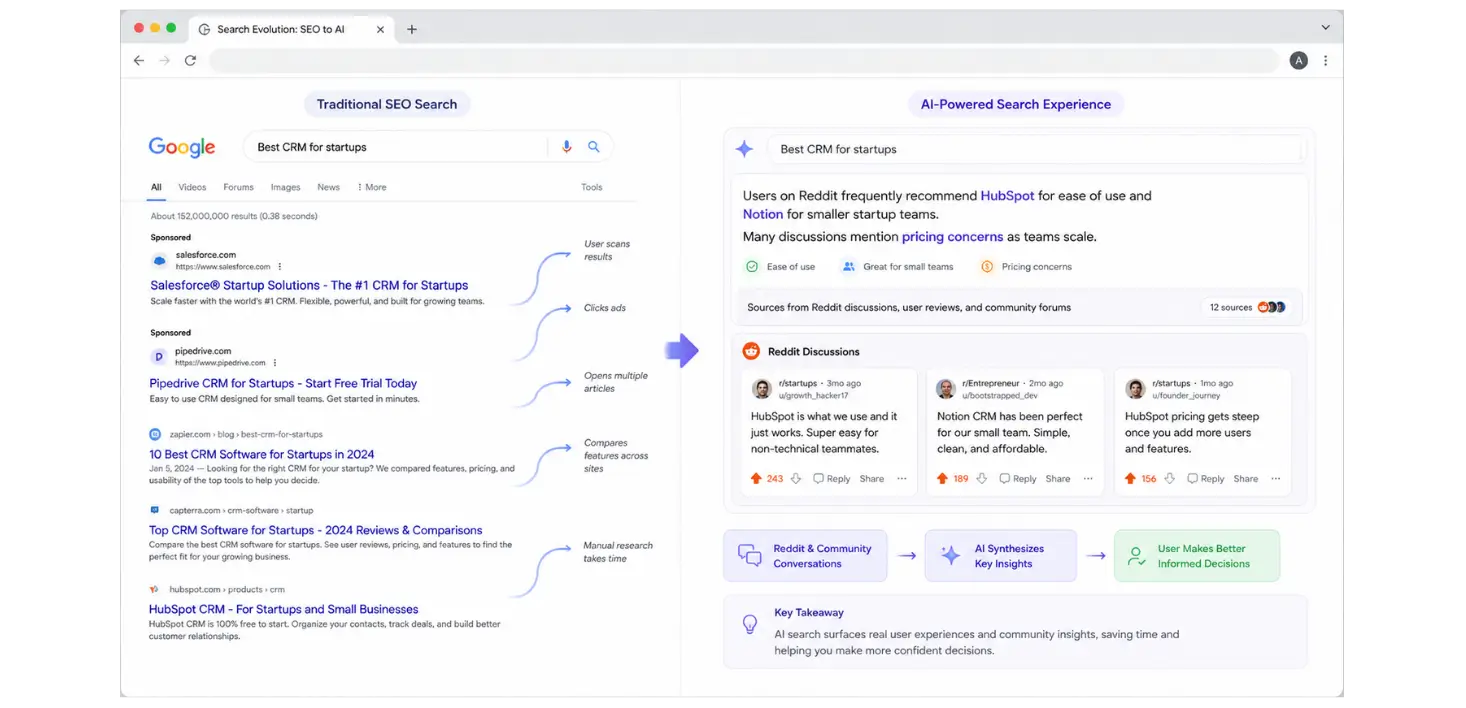Close the Search Evolution tab

pyautogui.click(x=380, y=29)
